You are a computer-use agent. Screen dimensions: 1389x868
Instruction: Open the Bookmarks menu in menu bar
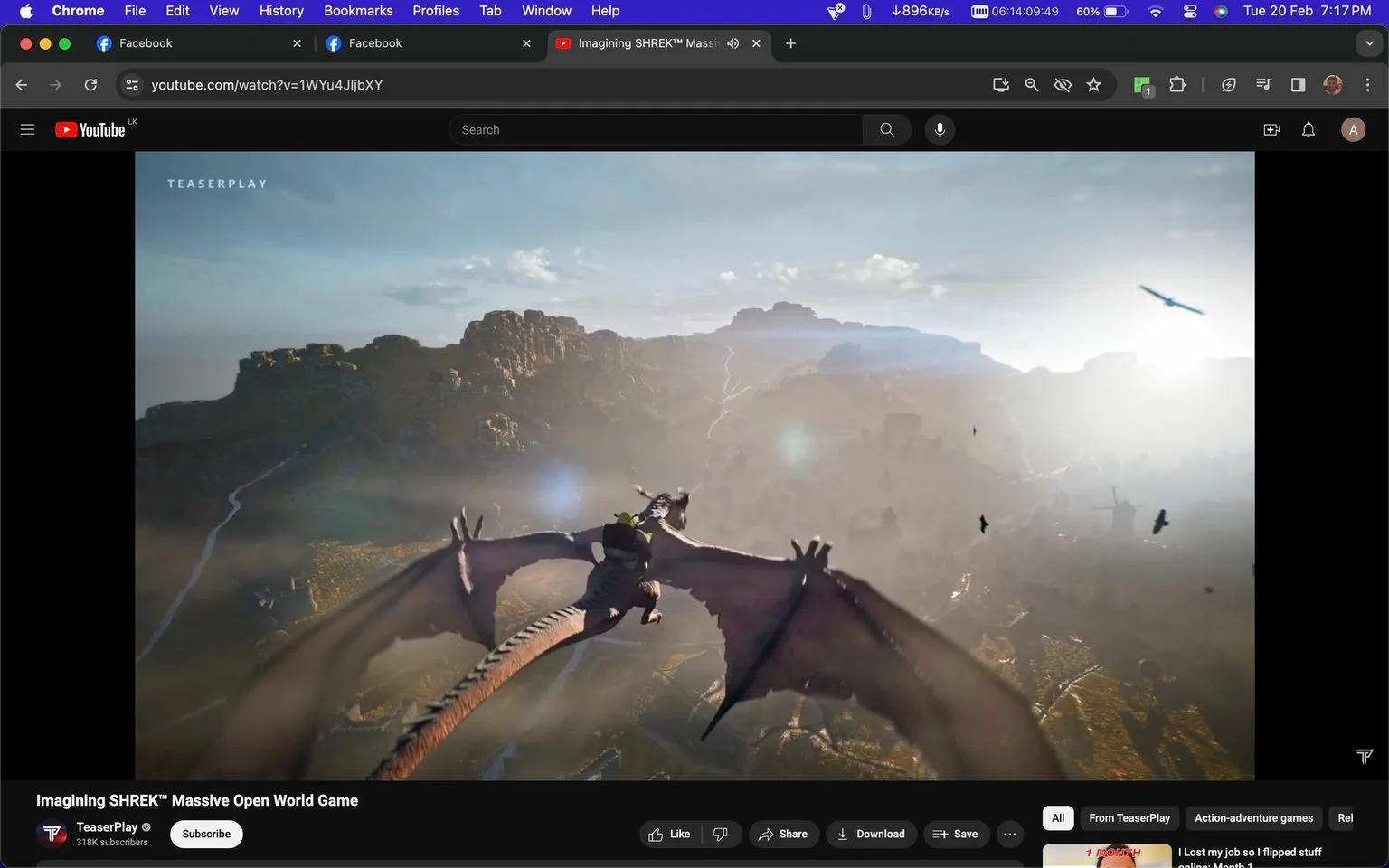[x=358, y=11]
